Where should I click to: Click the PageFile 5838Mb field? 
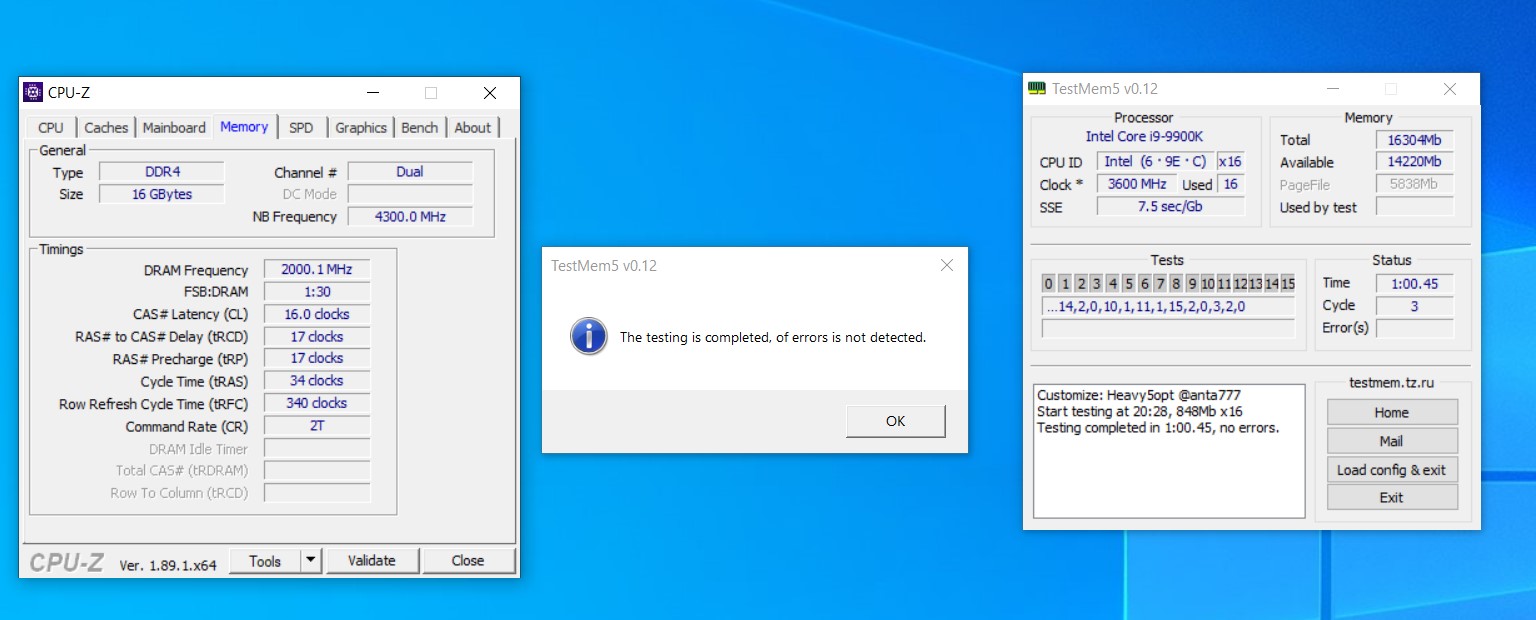pos(1414,184)
